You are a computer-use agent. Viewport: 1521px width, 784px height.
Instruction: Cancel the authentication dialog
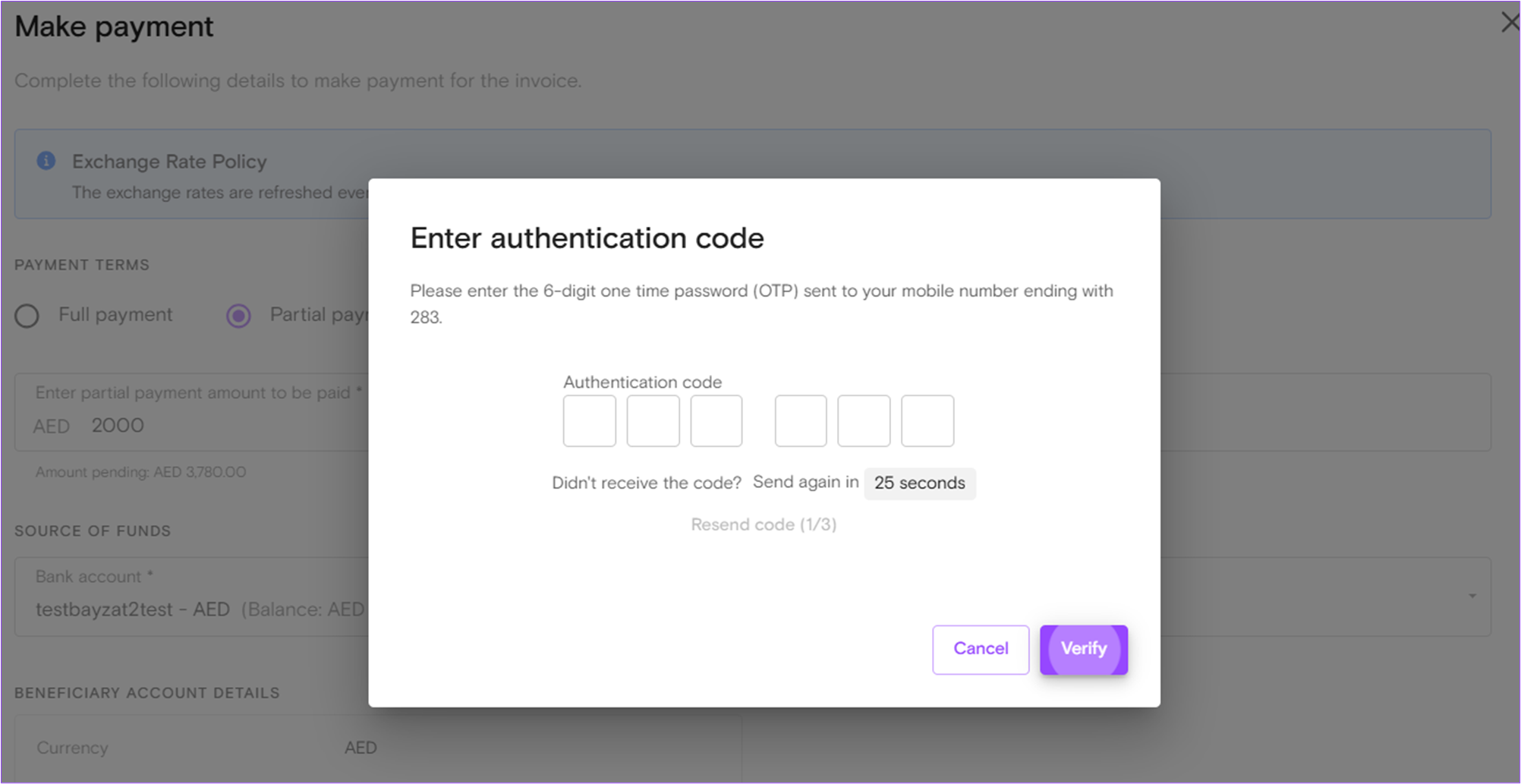[981, 650]
